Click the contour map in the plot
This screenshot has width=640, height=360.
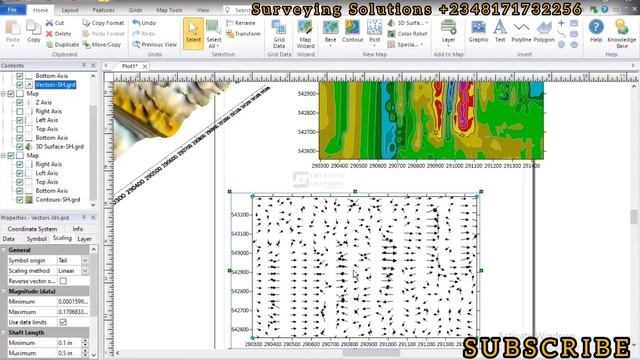[431, 120]
